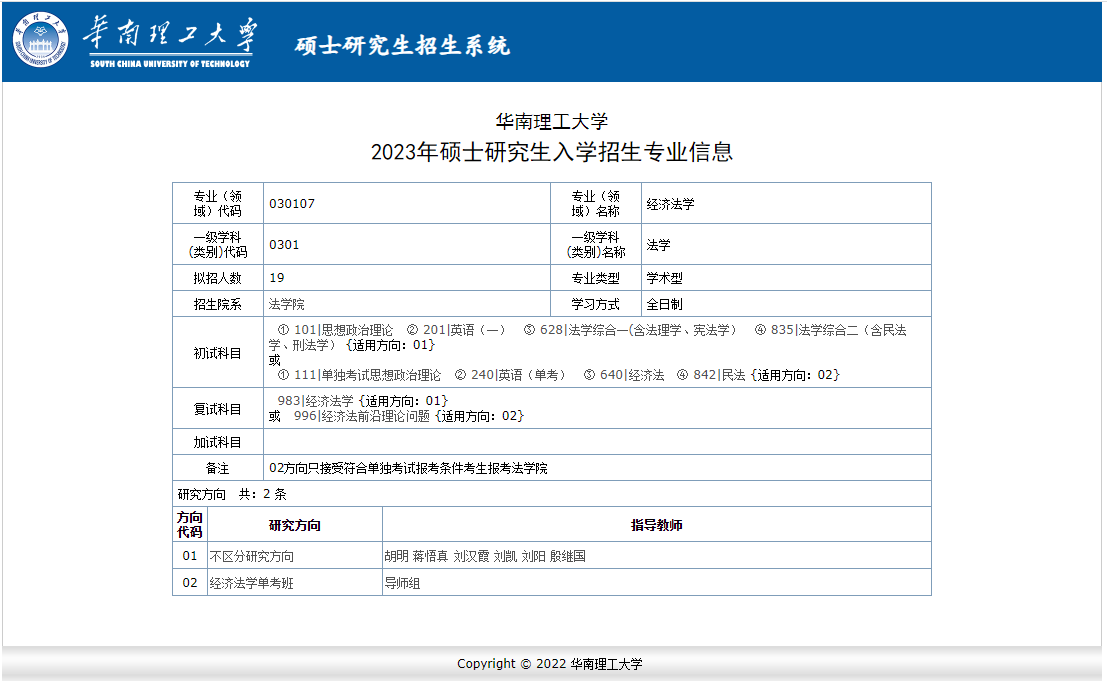Click the first-level discipline name 法学
Image resolution: width=1107 pixels, height=687 pixels.
659,245
